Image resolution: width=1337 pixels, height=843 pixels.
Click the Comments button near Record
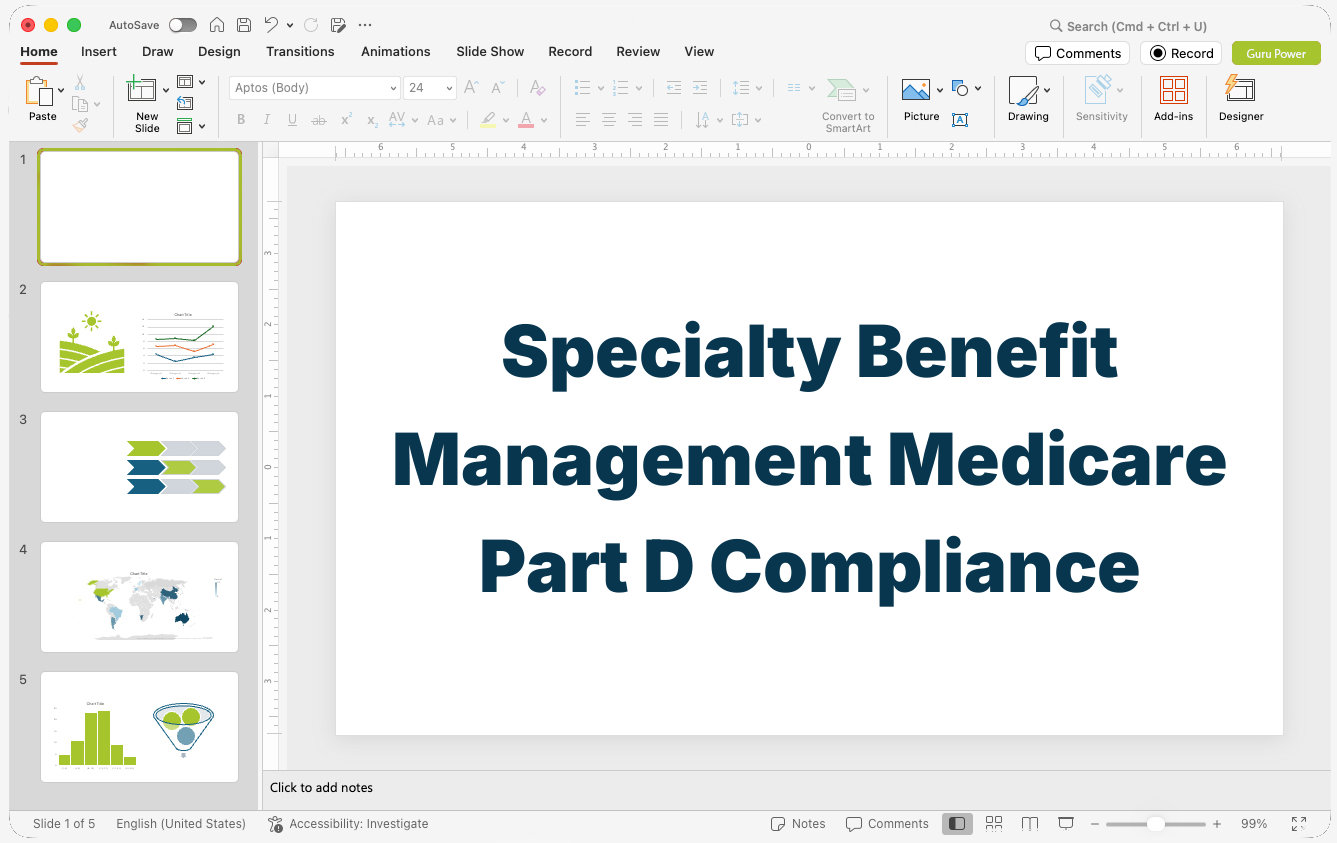[x=1077, y=53]
